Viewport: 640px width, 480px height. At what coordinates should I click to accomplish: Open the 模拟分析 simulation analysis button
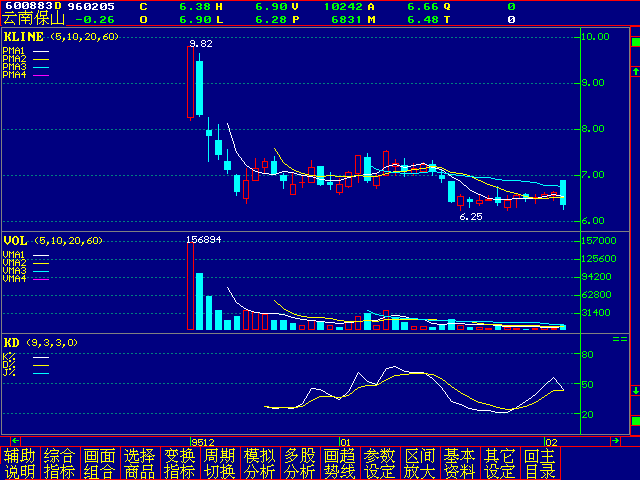260,463
